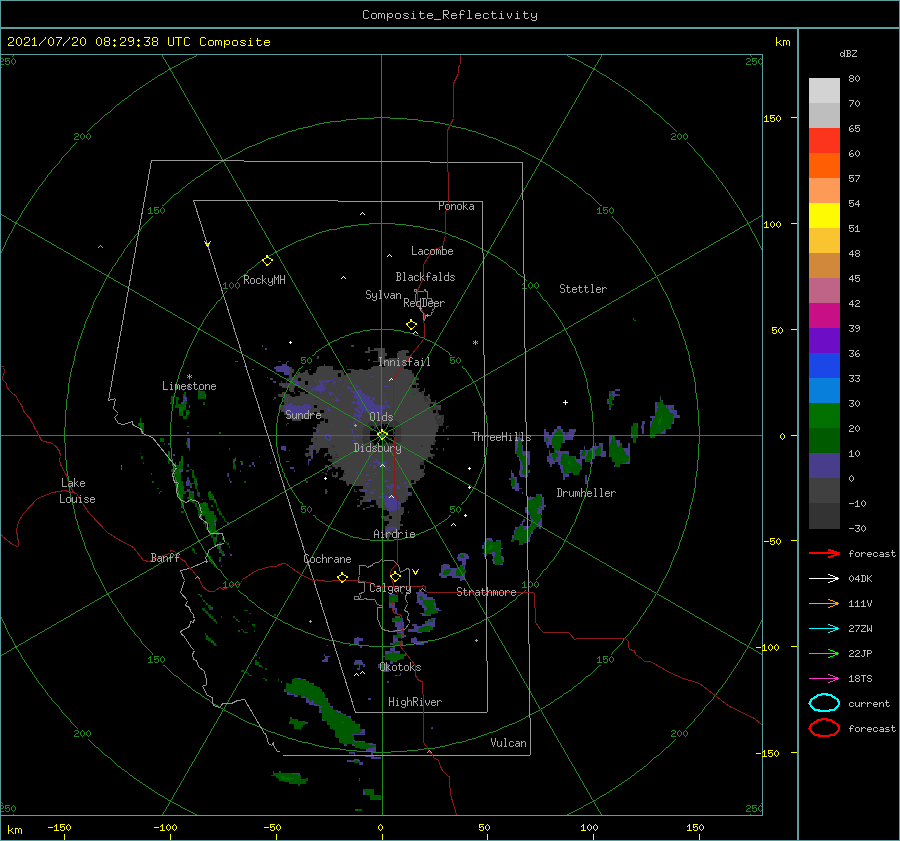Viewport: 900px width, 841px height.
Task: Select the HighRiver label
Action: (415, 702)
